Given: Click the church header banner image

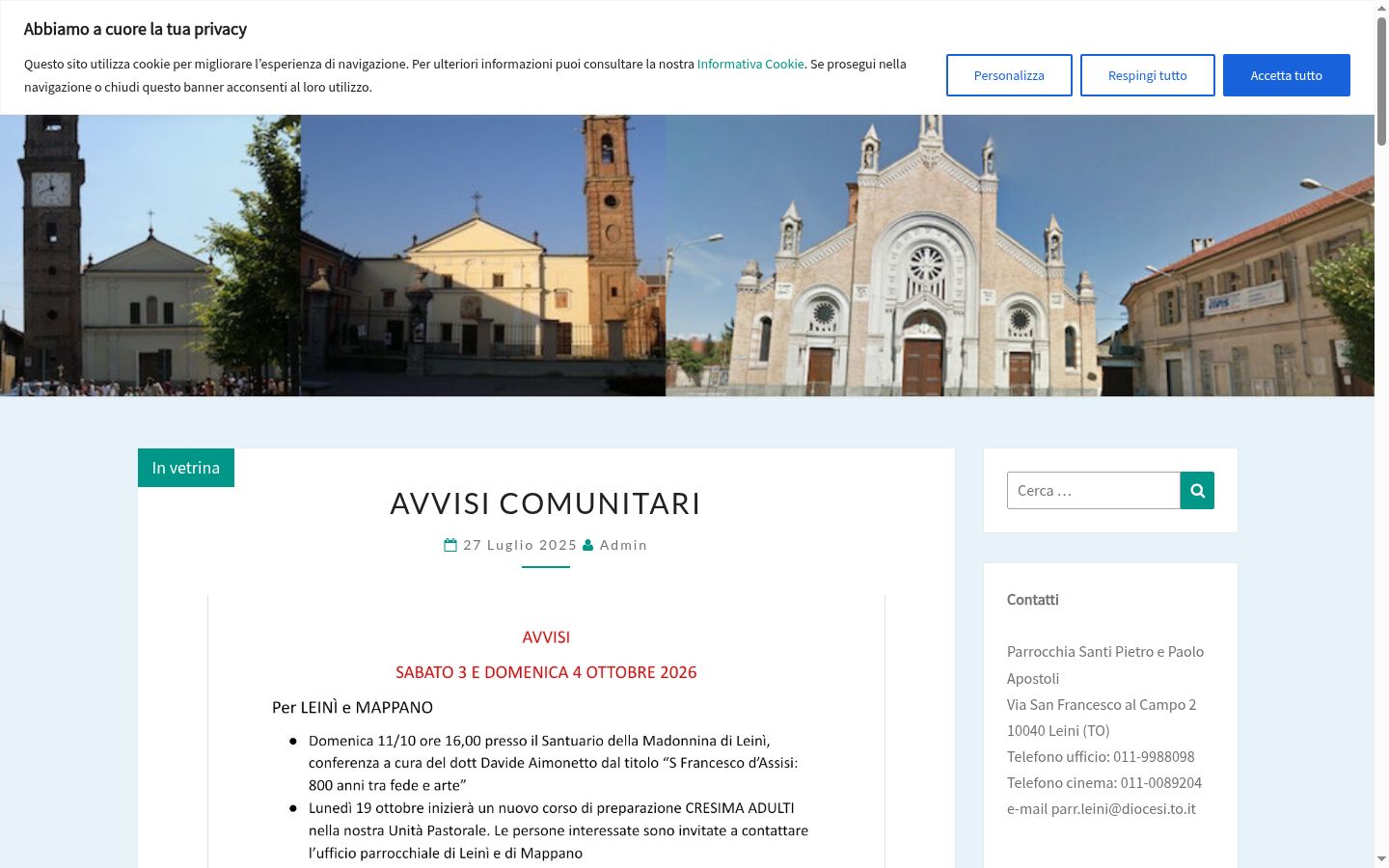Looking at the screenshot, I should [x=687, y=256].
